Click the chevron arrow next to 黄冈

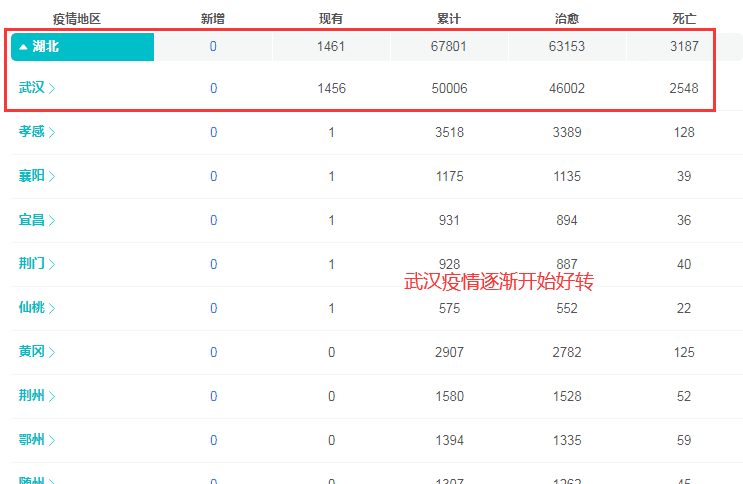(x=52, y=353)
